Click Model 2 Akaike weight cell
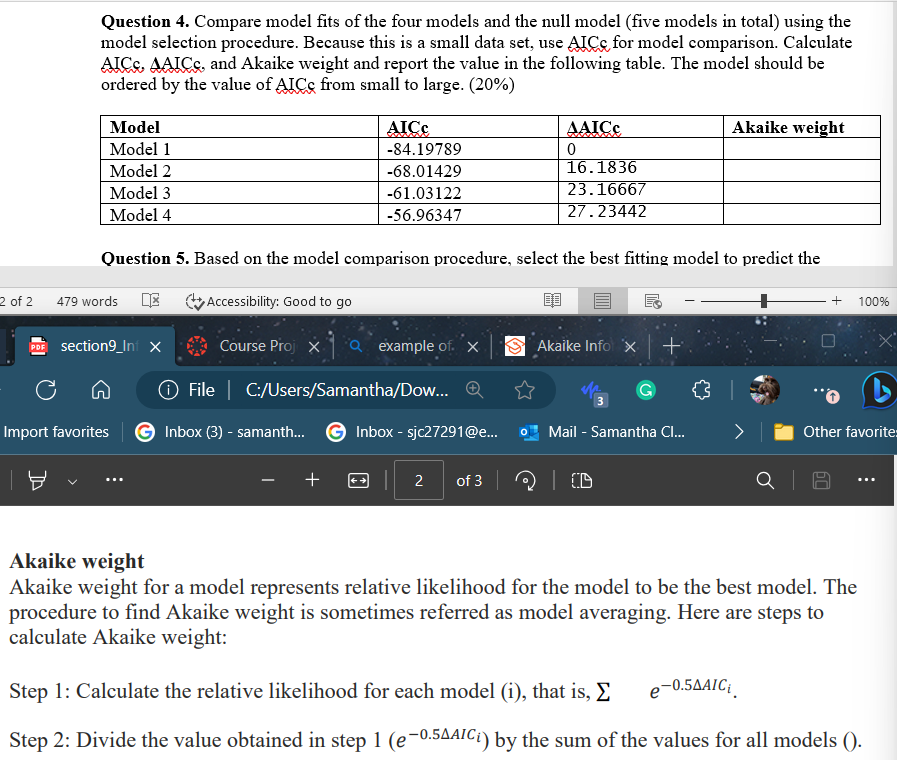The image size is (897, 760). (x=801, y=170)
